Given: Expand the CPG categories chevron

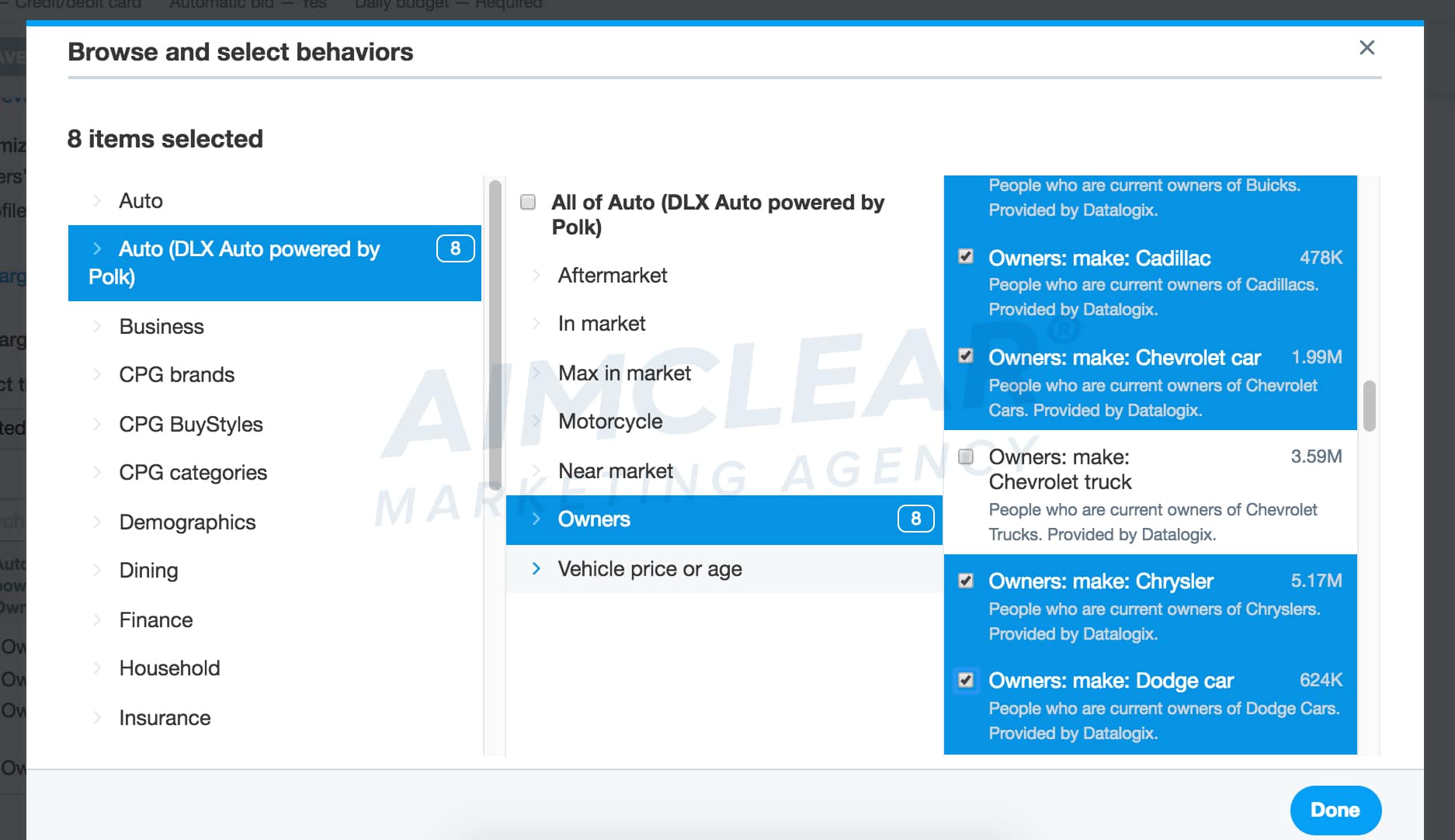Looking at the screenshot, I should pyautogui.click(x=97, y=473).
